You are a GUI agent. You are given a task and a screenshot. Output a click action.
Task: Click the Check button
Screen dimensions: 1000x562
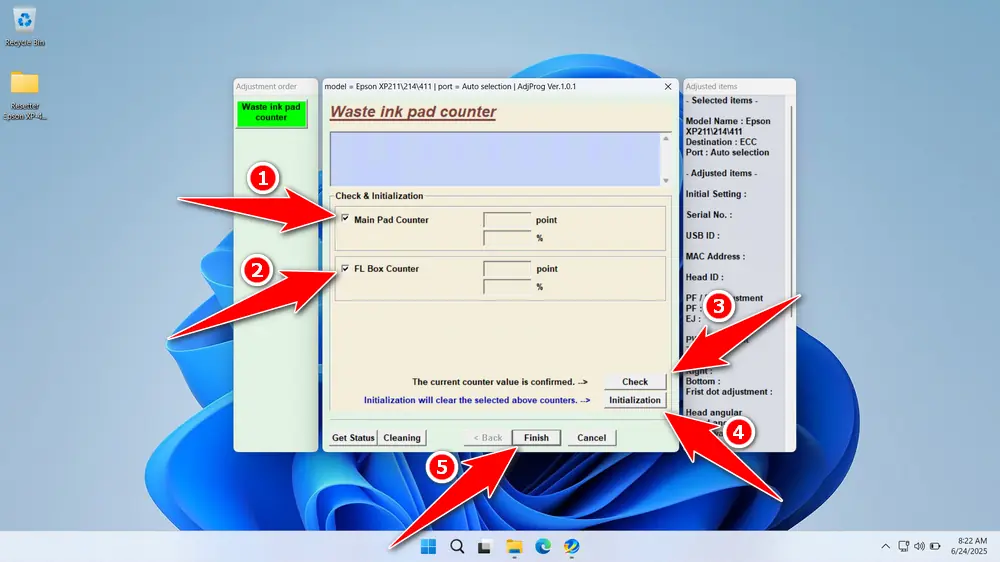(635, 381)
